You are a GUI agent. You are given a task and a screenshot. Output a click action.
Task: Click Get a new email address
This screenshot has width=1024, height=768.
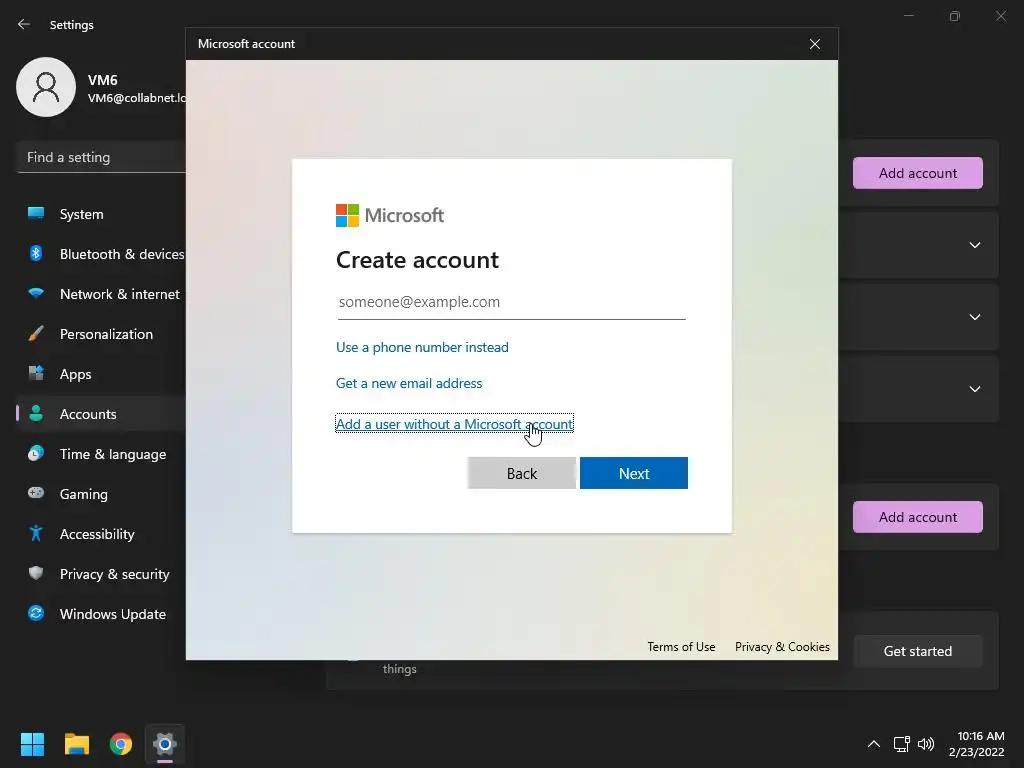(409, 383)
